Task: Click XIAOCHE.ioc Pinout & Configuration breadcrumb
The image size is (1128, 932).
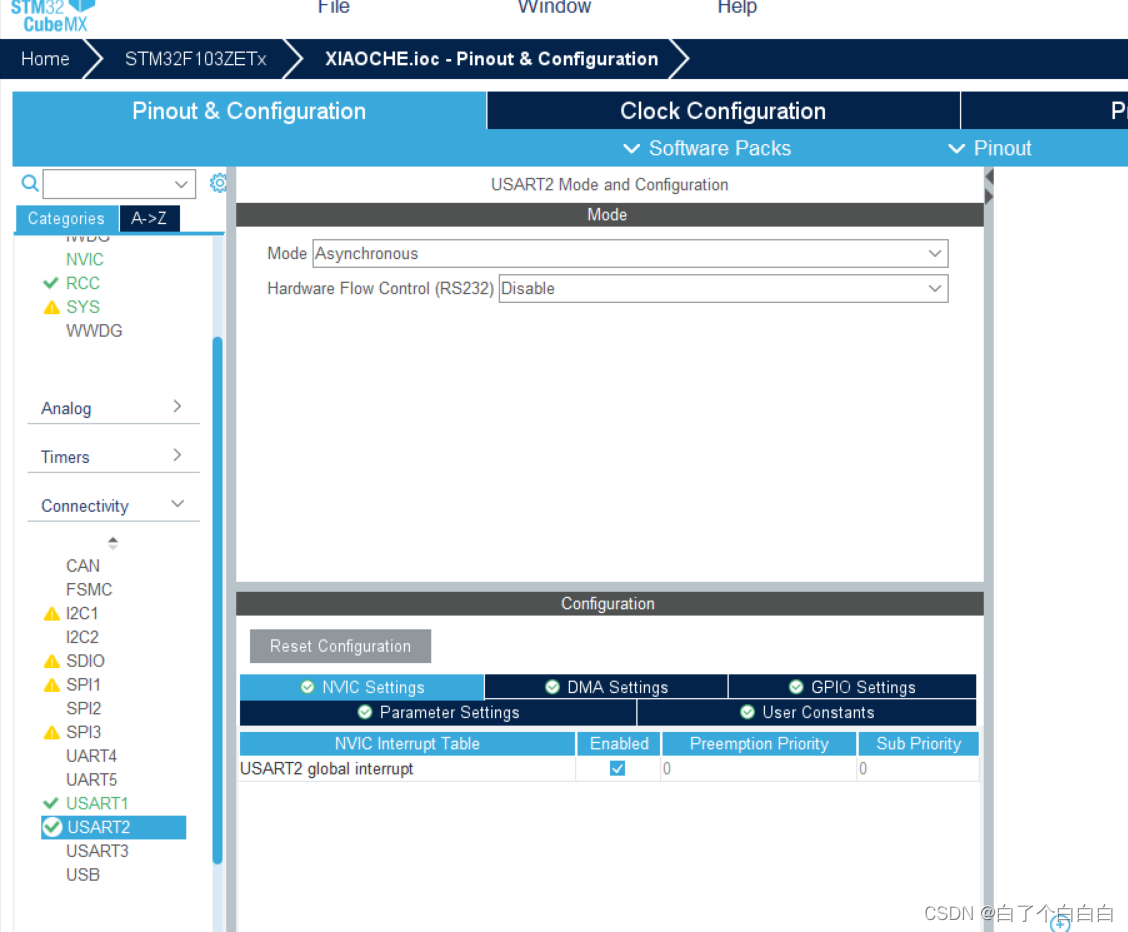Action: (x=491, y=59)
